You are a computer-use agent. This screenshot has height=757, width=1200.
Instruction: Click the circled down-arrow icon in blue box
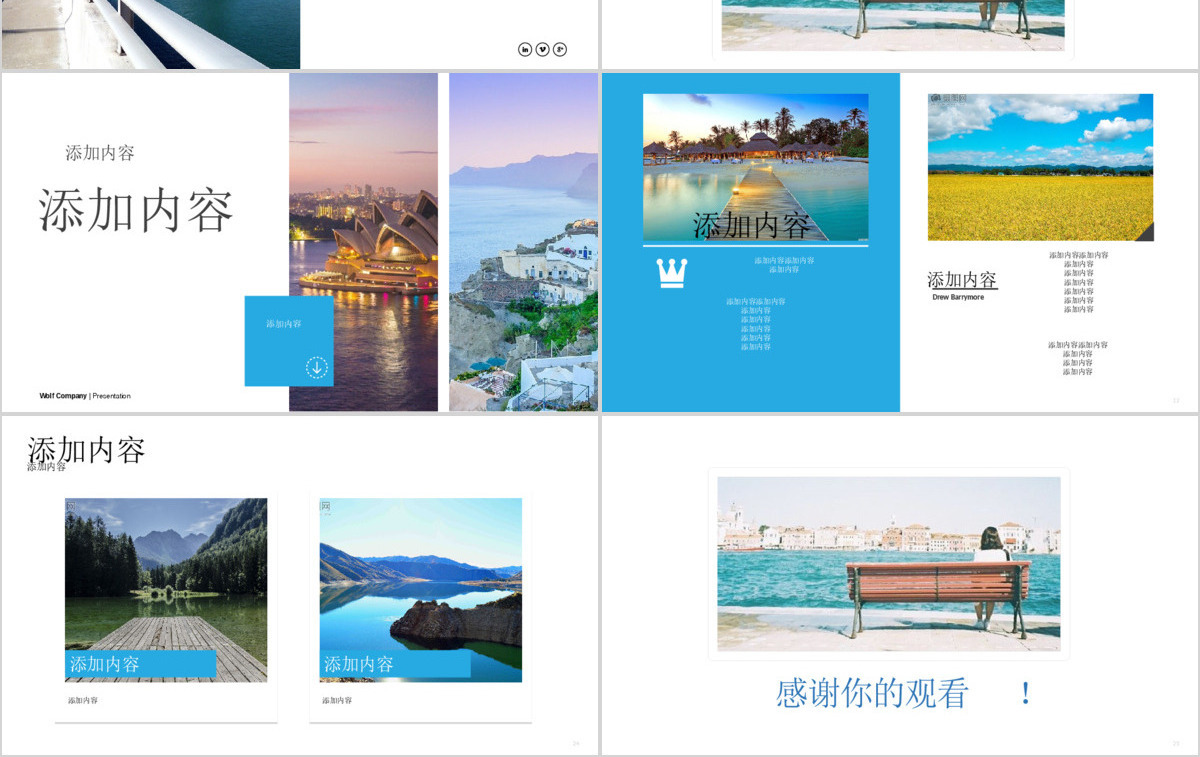click(317, 367)
